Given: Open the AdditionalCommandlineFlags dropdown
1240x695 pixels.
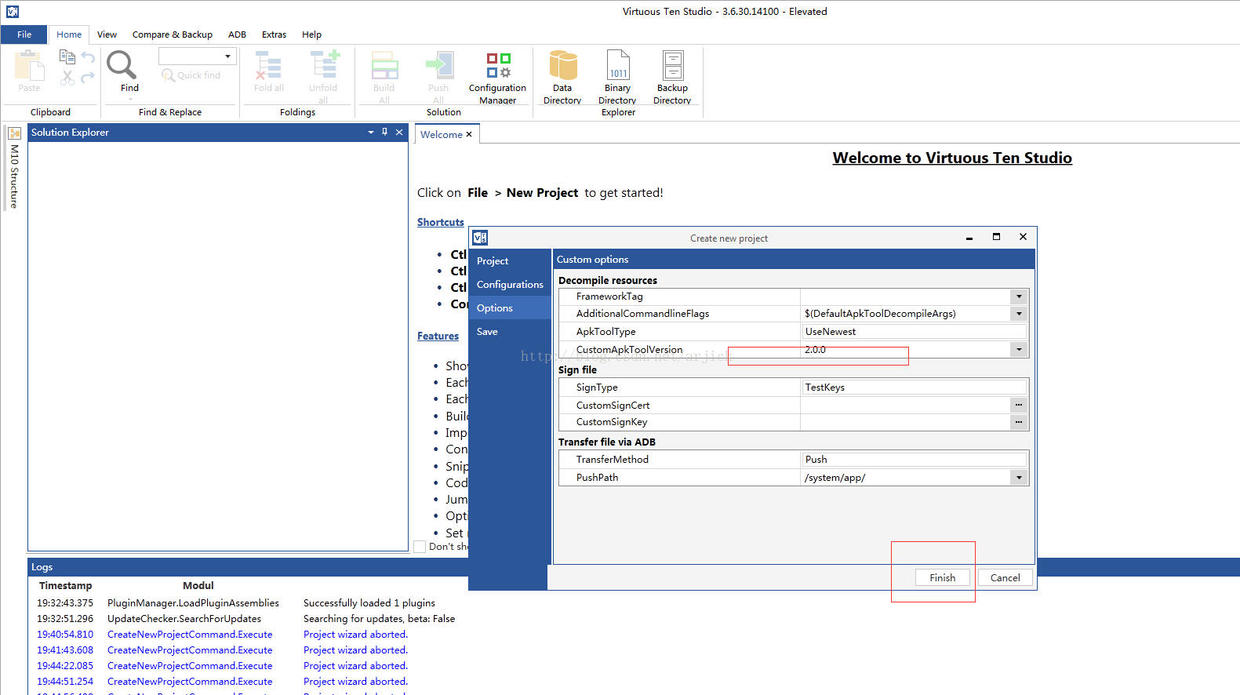Looking at the screenshot, I should tap(1019, 314).
